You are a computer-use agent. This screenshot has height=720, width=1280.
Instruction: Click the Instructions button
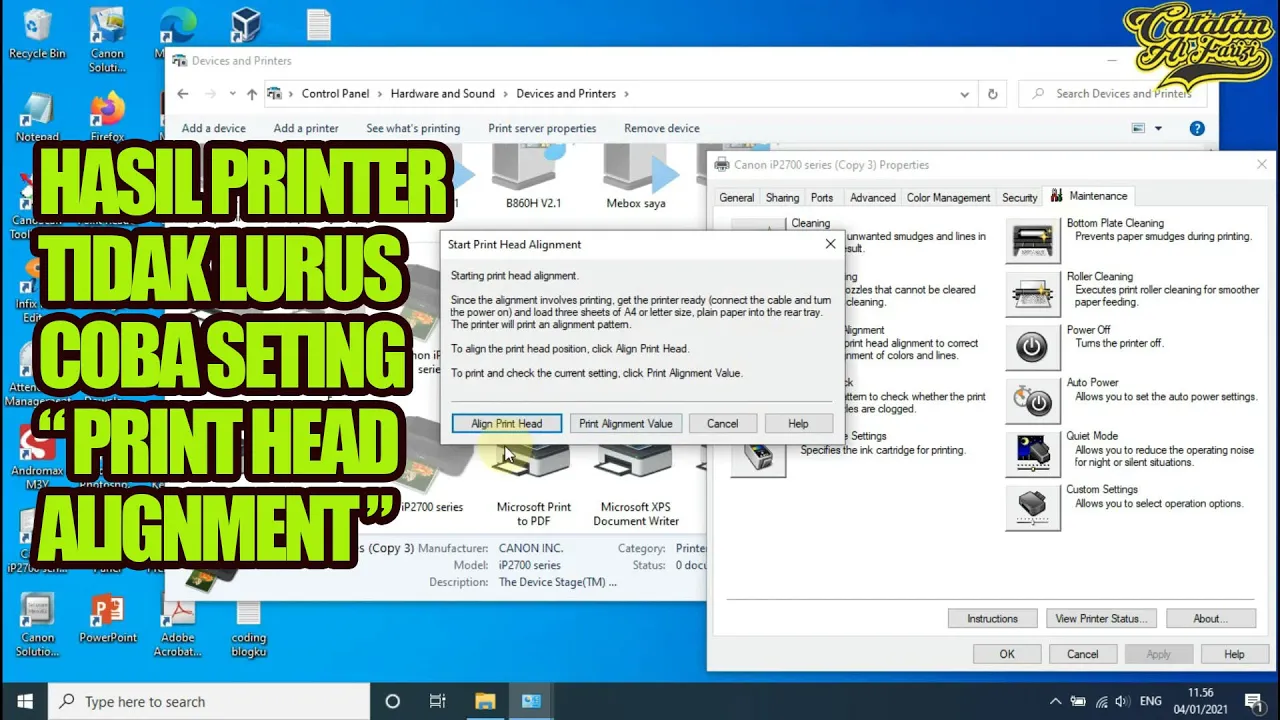point(992,619)
